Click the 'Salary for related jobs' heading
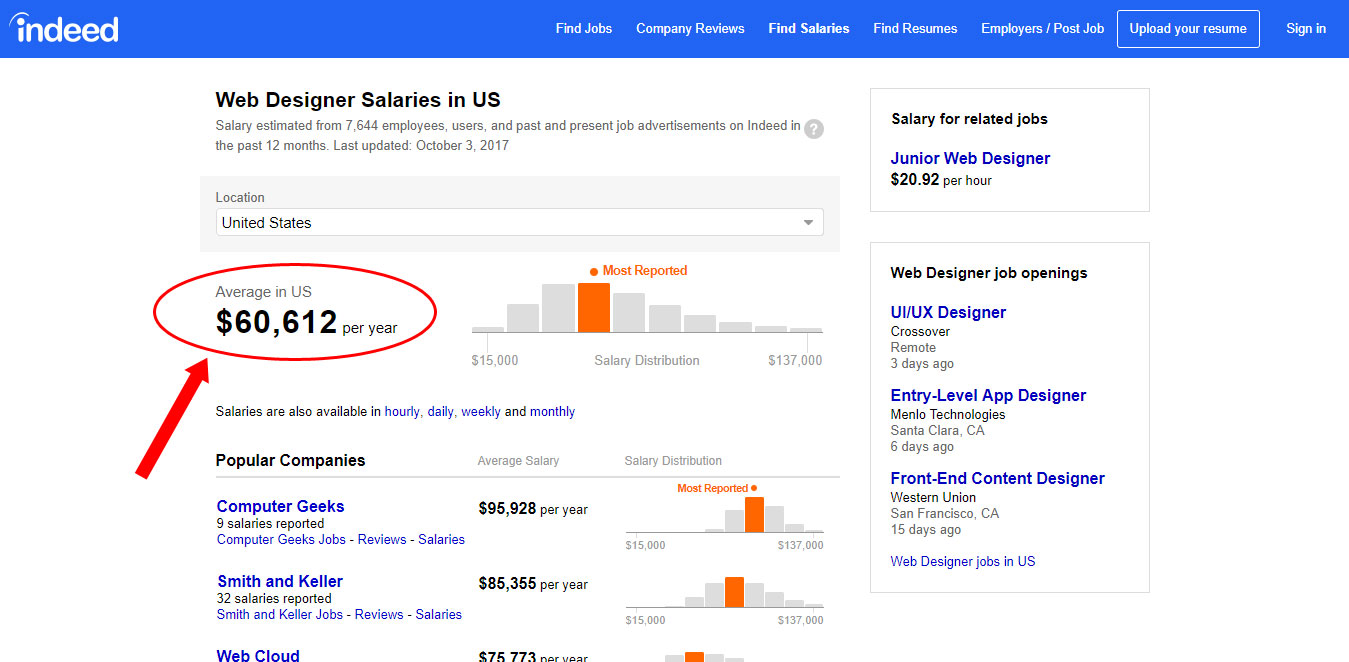This screenshot has width=1349, height=662. tap(969, 118)
